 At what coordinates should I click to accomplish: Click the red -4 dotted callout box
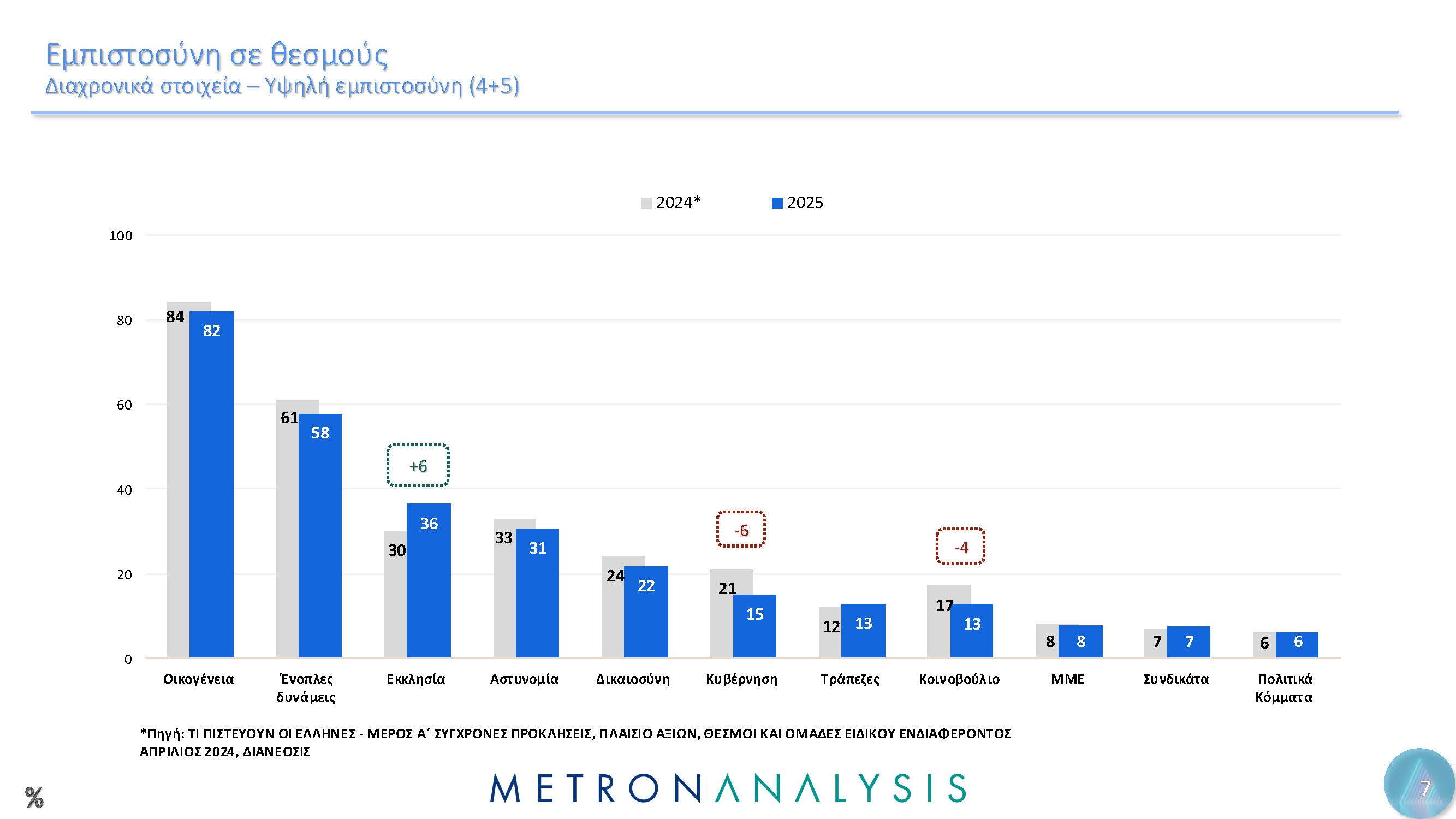[x=960, y=547]
